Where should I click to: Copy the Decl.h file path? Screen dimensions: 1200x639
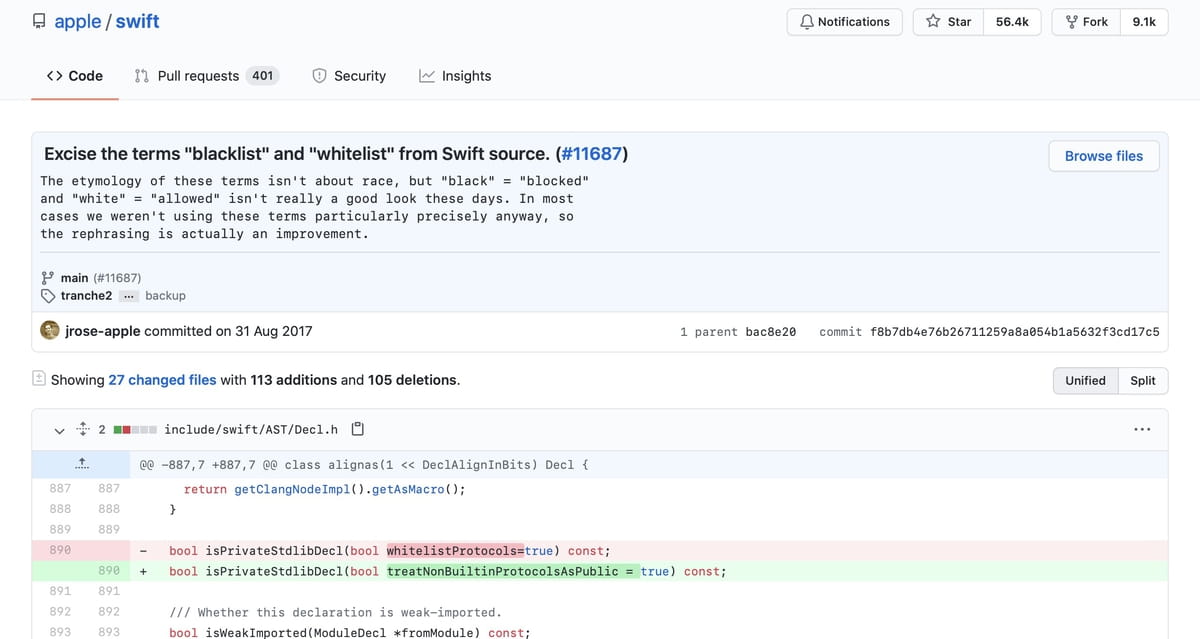click(x=357, y=430)
